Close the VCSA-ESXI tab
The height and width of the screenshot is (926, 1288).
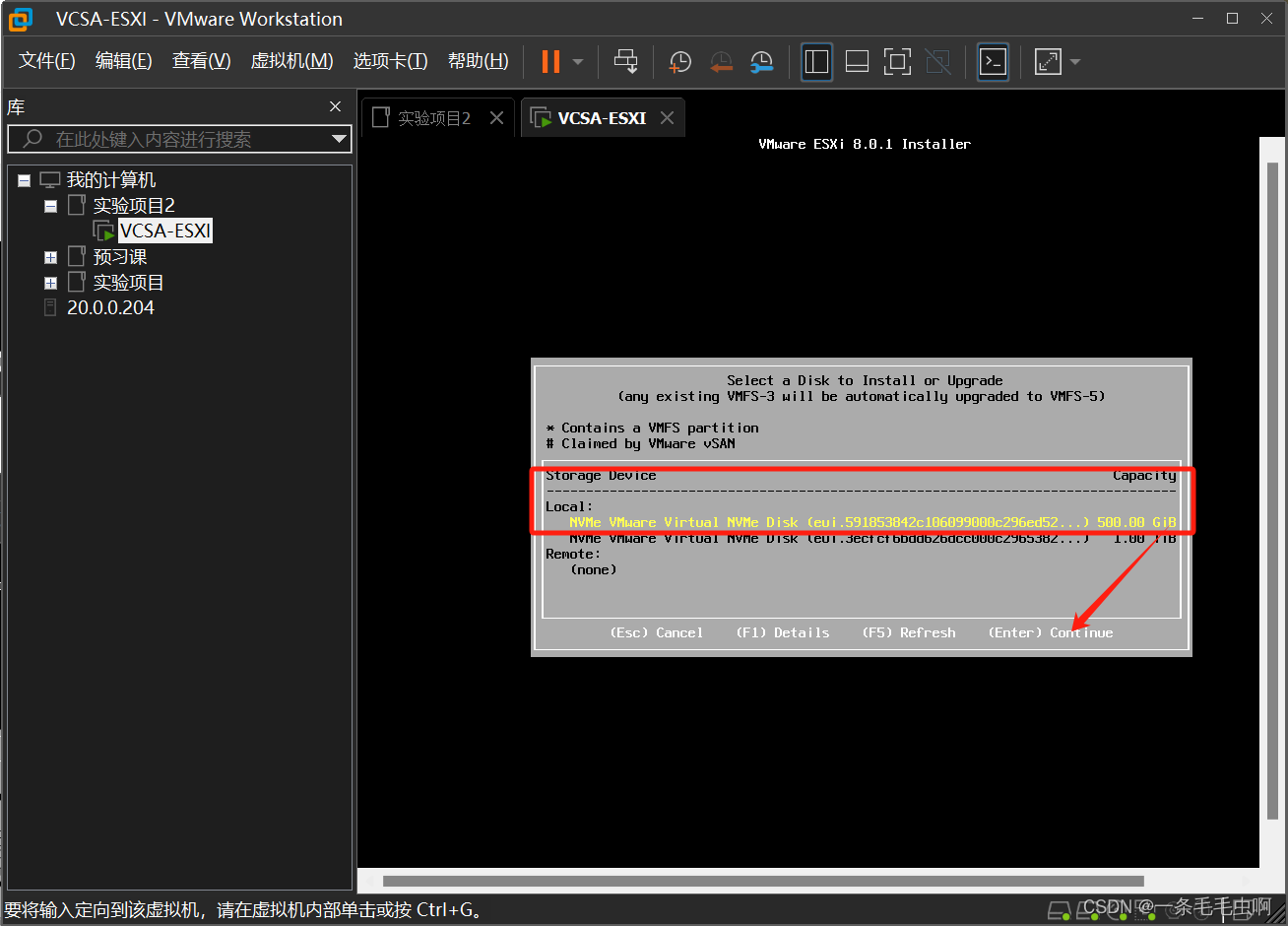(x=668, y=118)
